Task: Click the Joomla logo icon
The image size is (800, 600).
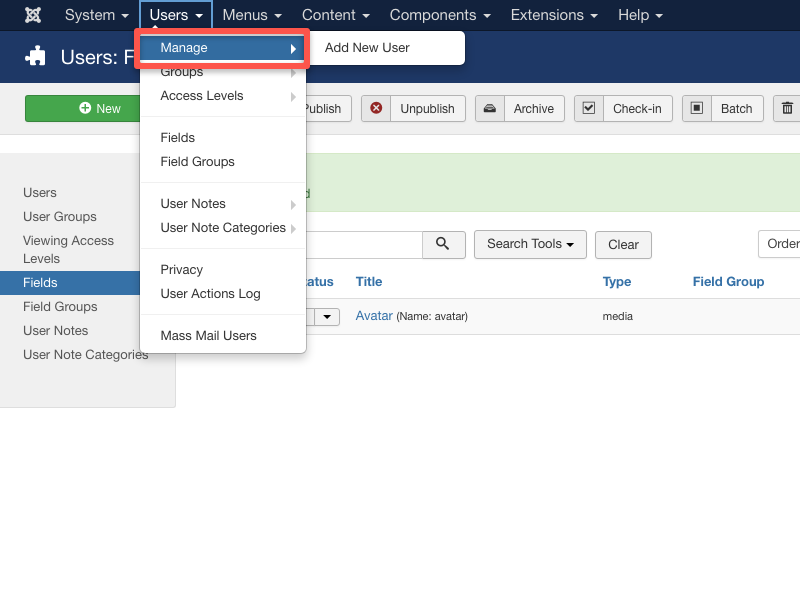Action: (33, 15)
